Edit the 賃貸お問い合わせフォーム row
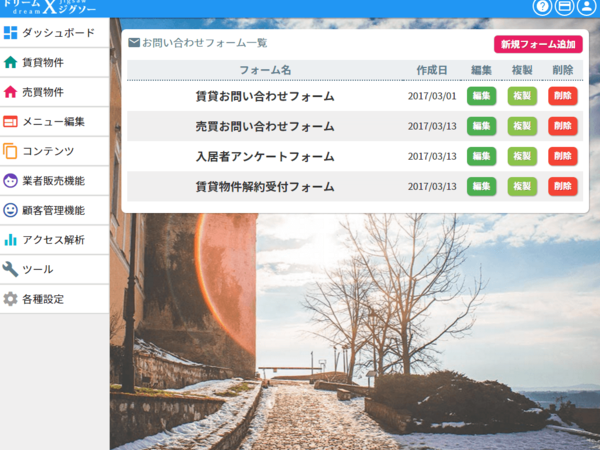This screenshot has height=450, width=600. pos(481,96)
